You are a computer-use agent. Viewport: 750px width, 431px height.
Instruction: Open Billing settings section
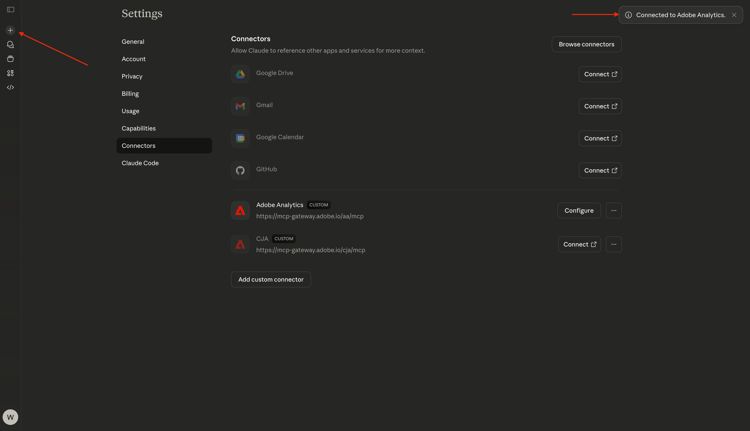pyautogui.click(x=164, y=94)
